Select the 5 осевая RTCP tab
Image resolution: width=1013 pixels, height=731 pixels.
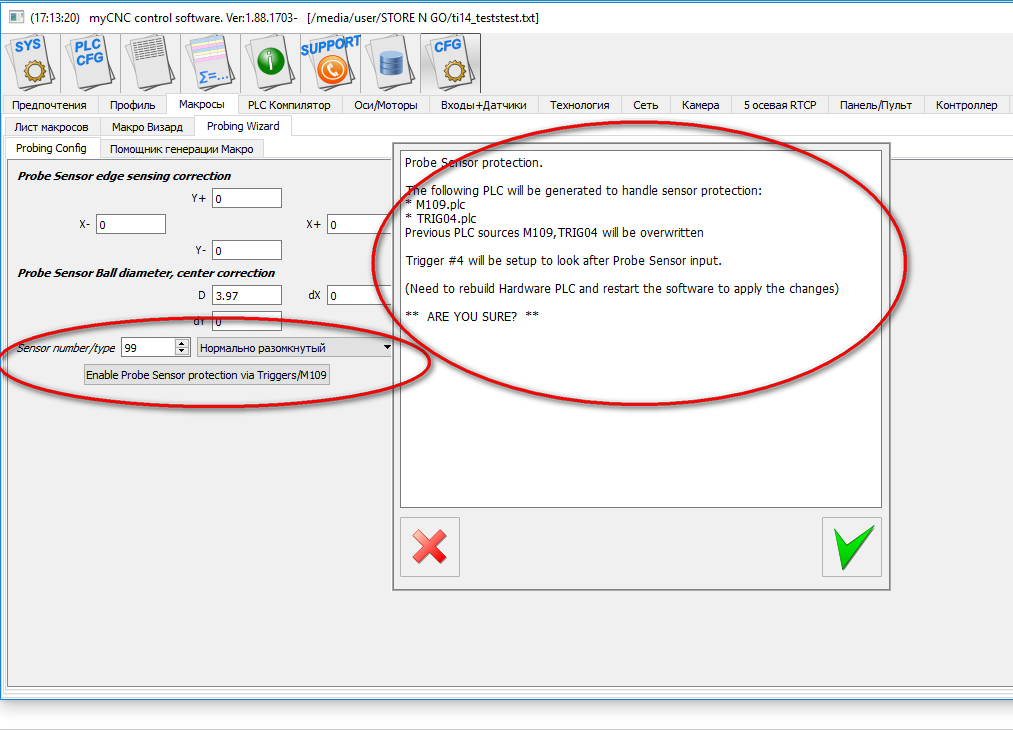(780, 105)
